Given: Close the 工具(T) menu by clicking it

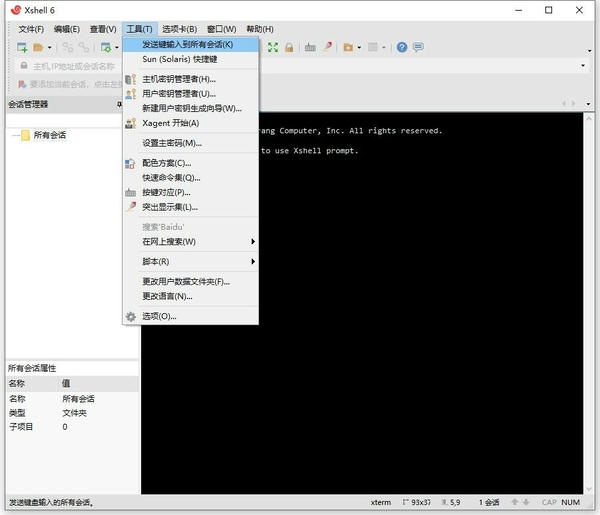Looking at the screenshot, I should click(x=139, y=29).
